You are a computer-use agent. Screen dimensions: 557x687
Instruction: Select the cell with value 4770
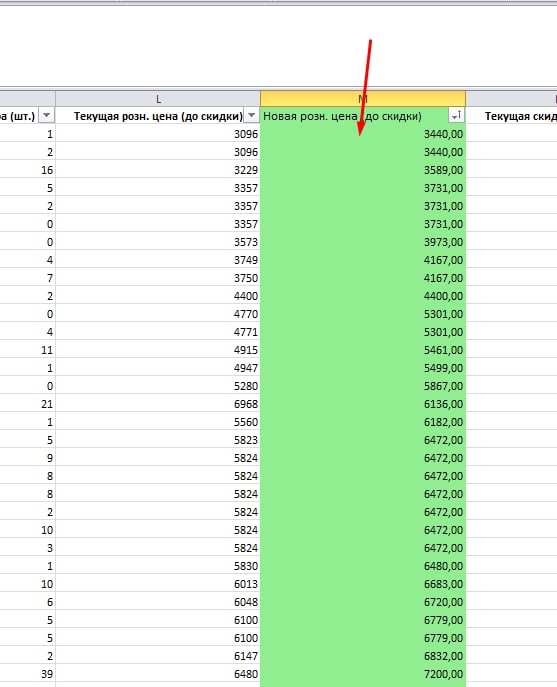click(158, 314)
